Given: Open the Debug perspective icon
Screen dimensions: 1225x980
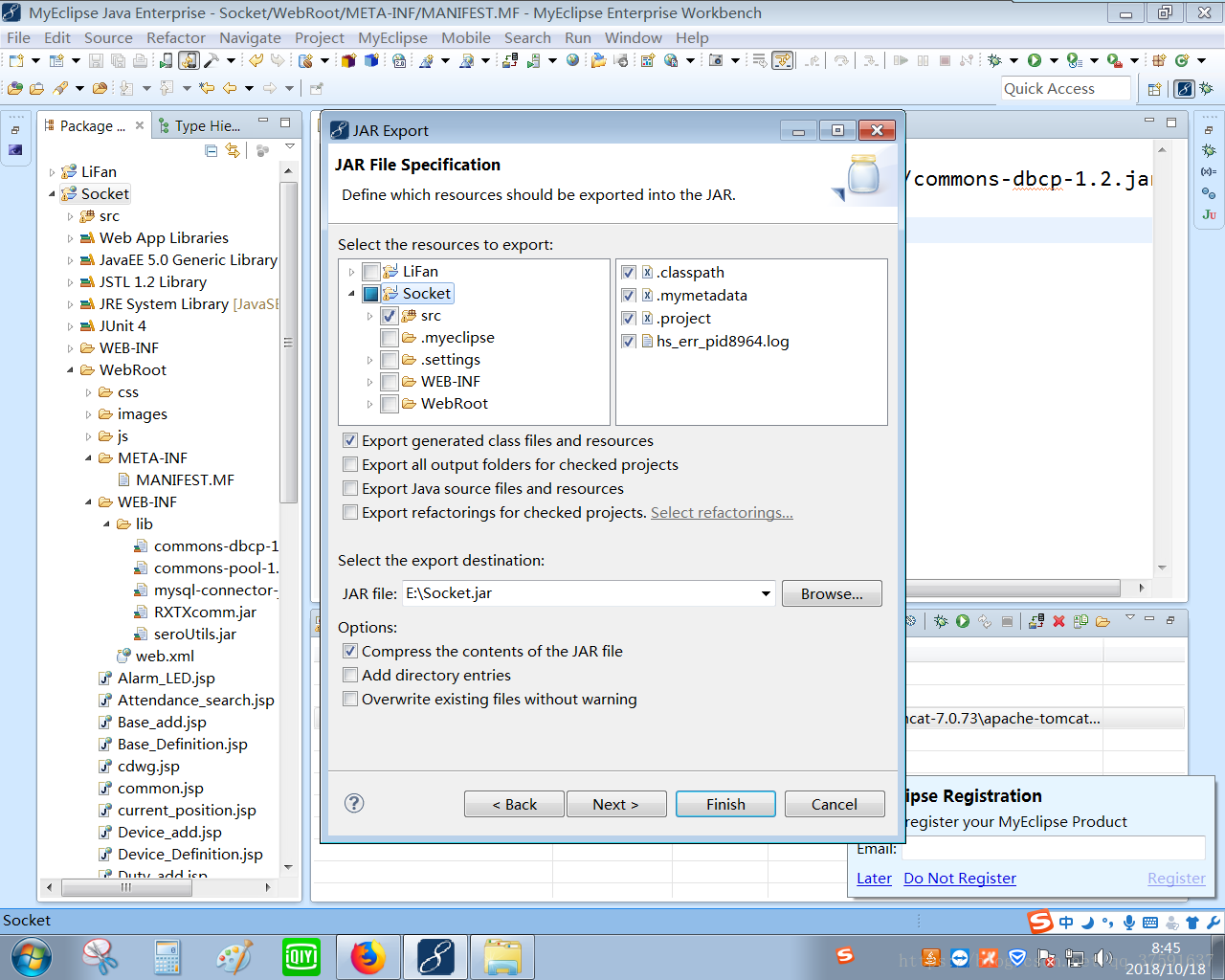Looking at the screenshot, I should click(x=1207, y=88).
